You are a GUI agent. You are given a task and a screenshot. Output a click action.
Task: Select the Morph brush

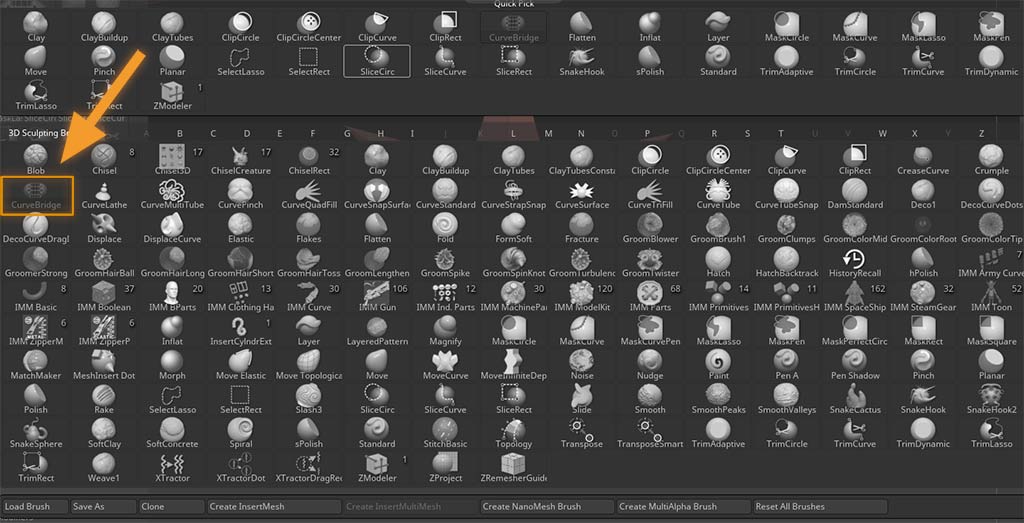pos(172,364)
